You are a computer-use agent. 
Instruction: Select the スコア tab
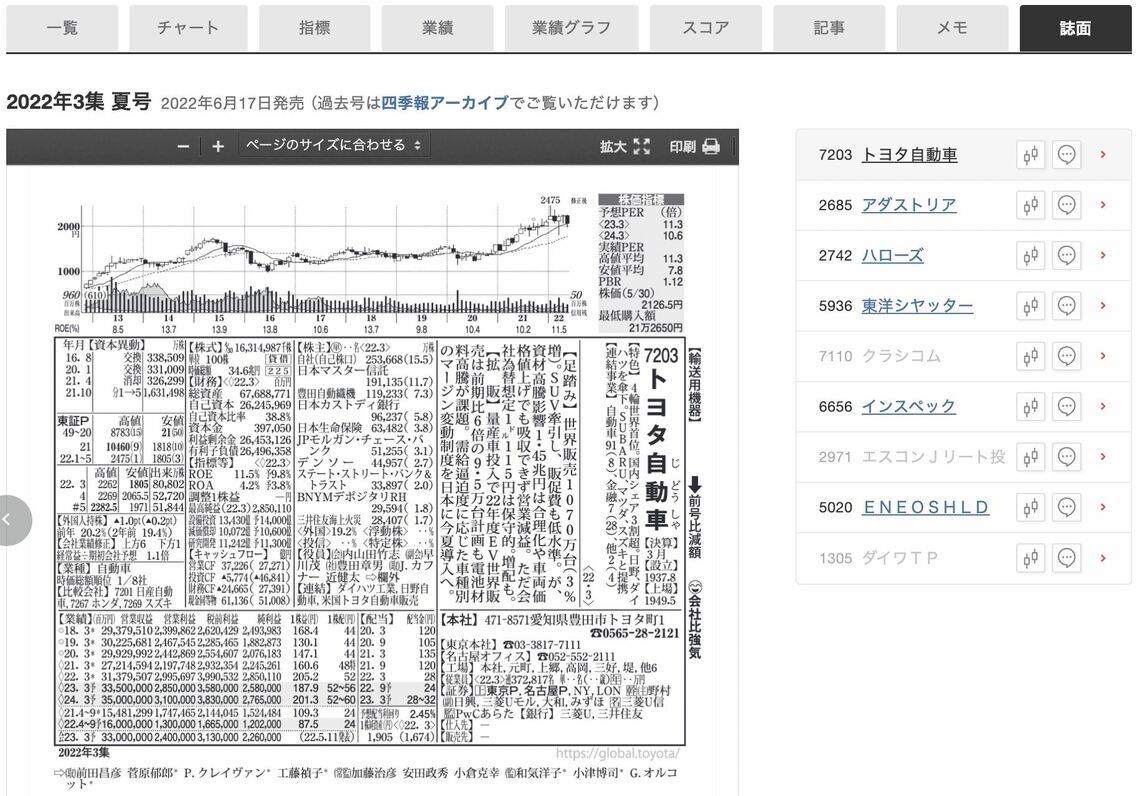[706, 28]
